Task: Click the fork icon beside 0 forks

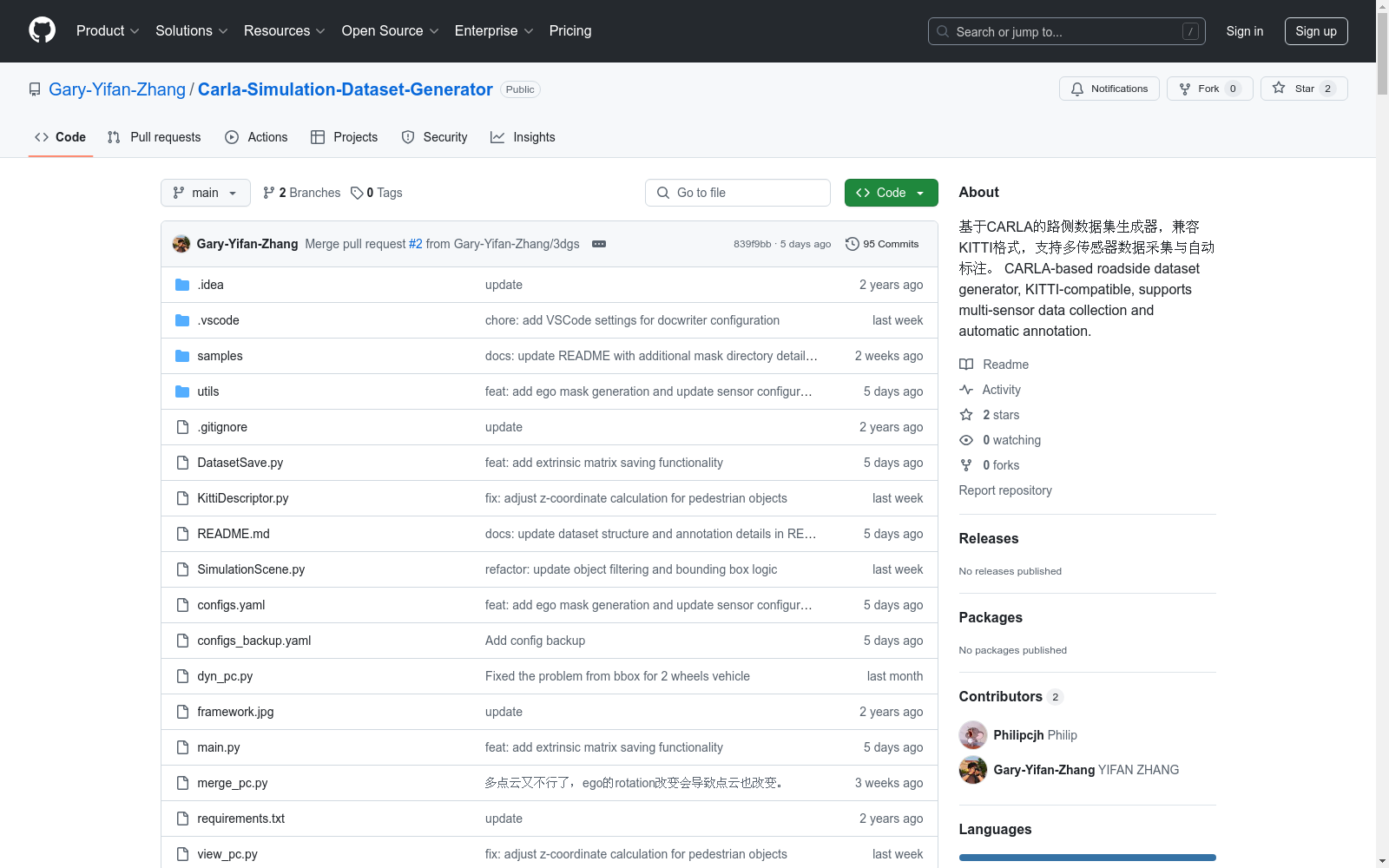Action: pos(966,465)
